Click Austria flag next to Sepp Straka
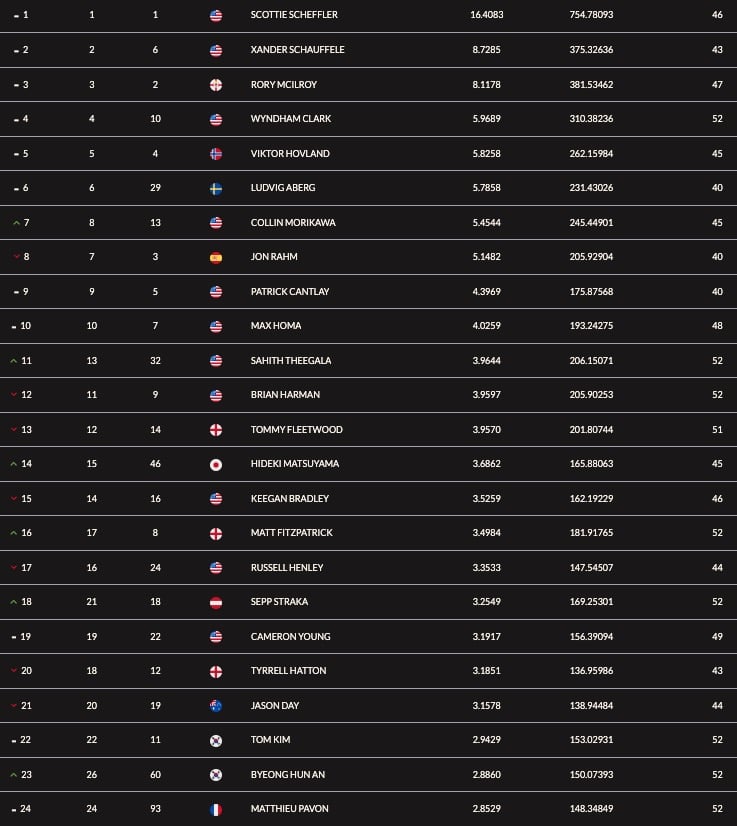Viewport: 737px width, 826px height. point(215,603)
